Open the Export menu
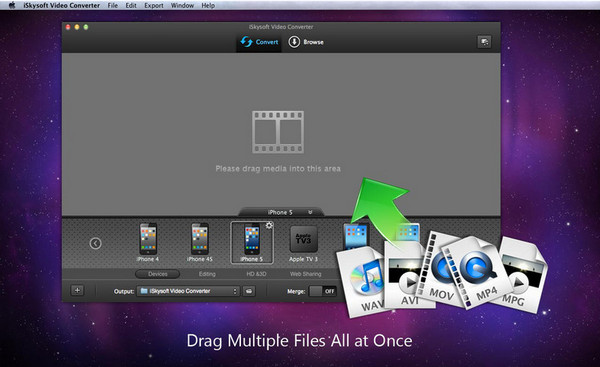This screenshot has height=367, width=600. click(153, 5)
